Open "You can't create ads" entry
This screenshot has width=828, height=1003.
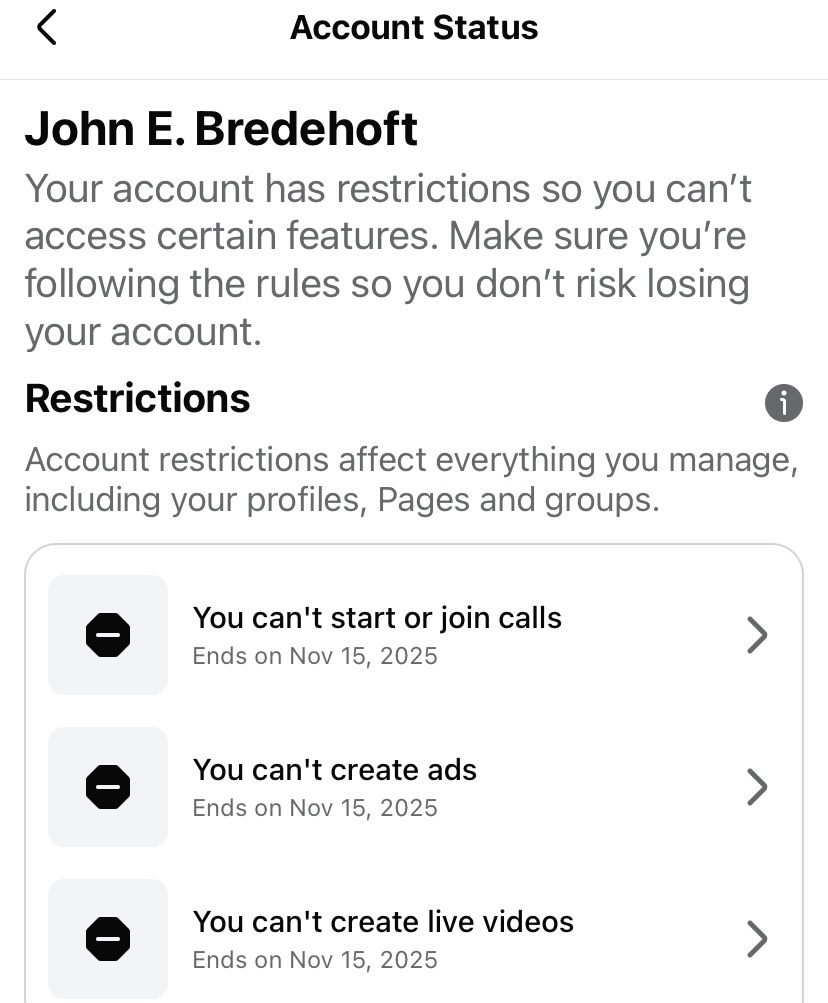pyautogui.click(x=334, y=770)
